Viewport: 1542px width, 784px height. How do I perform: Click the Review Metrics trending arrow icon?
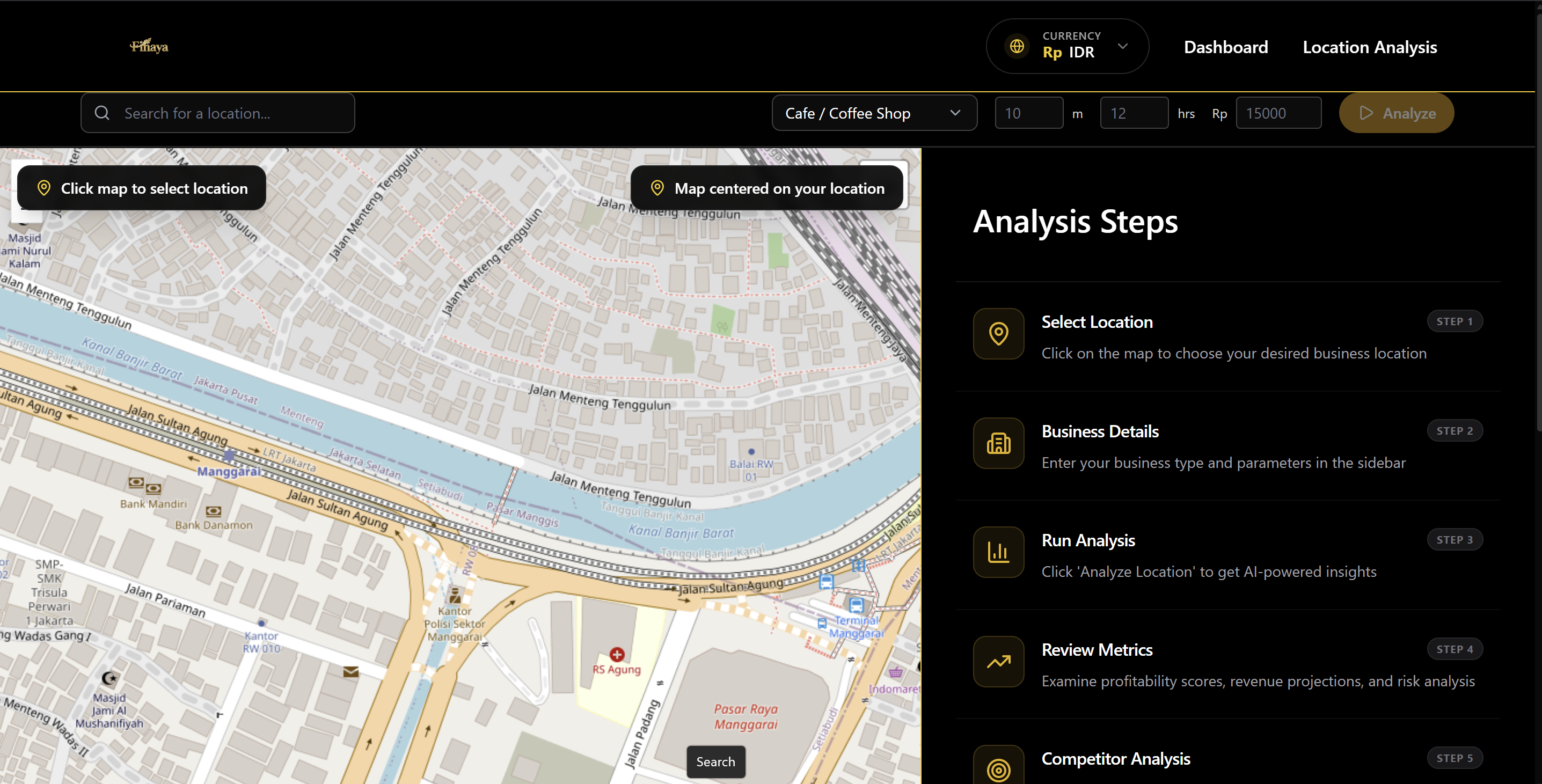tap(998, 662)
